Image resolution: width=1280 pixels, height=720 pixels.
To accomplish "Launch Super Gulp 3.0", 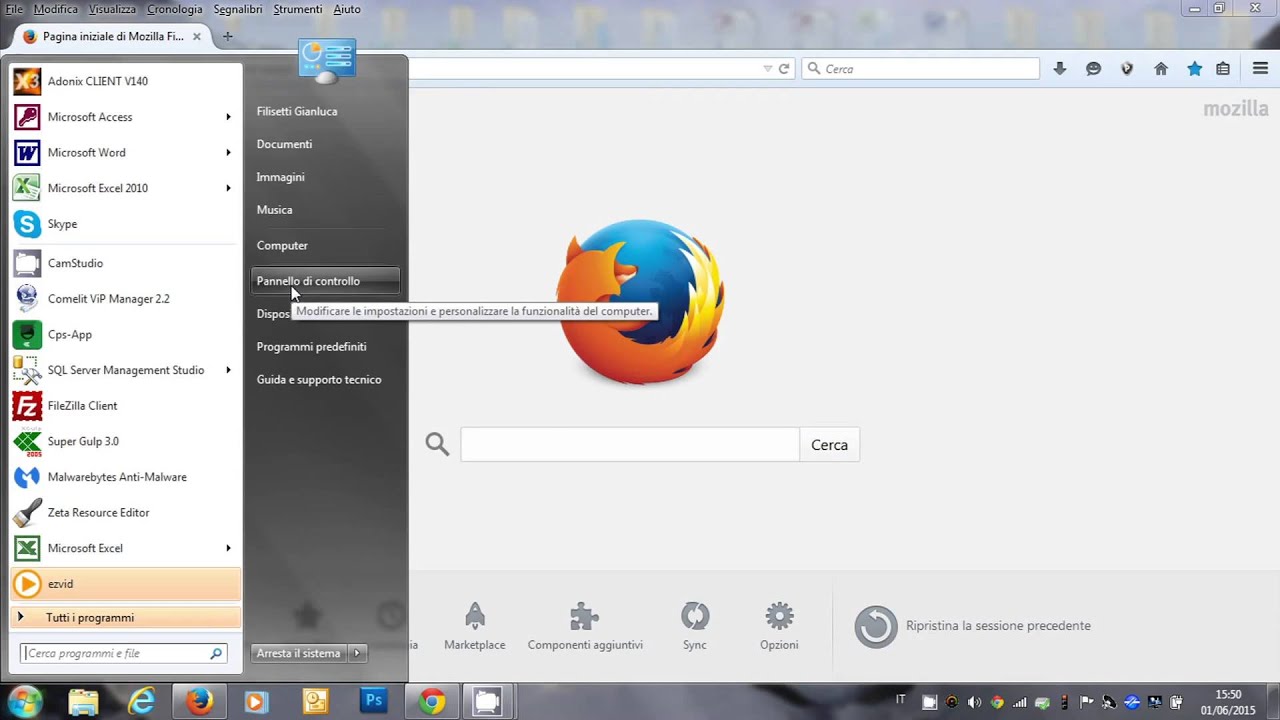I will (125, 441).
